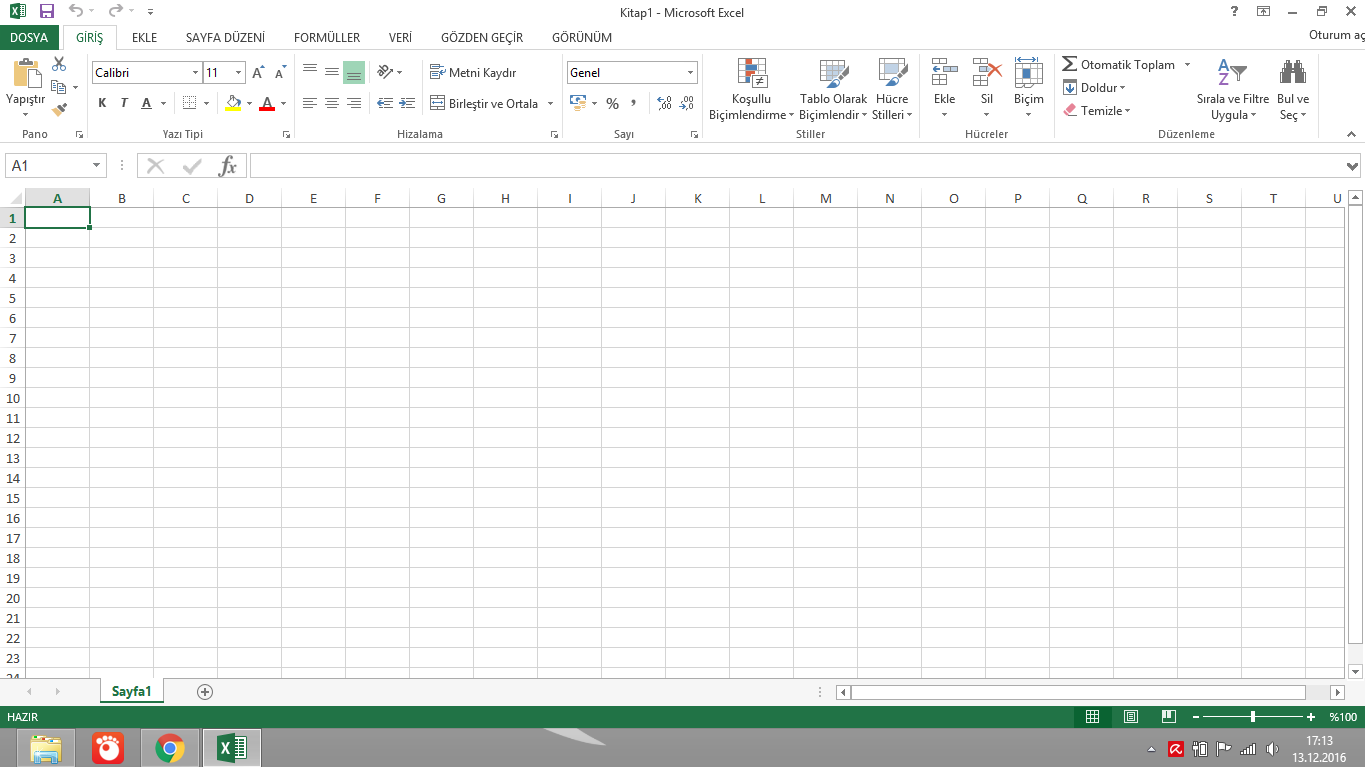Increase decimal places
This screenshot has height=767, width=1365.
664,103
